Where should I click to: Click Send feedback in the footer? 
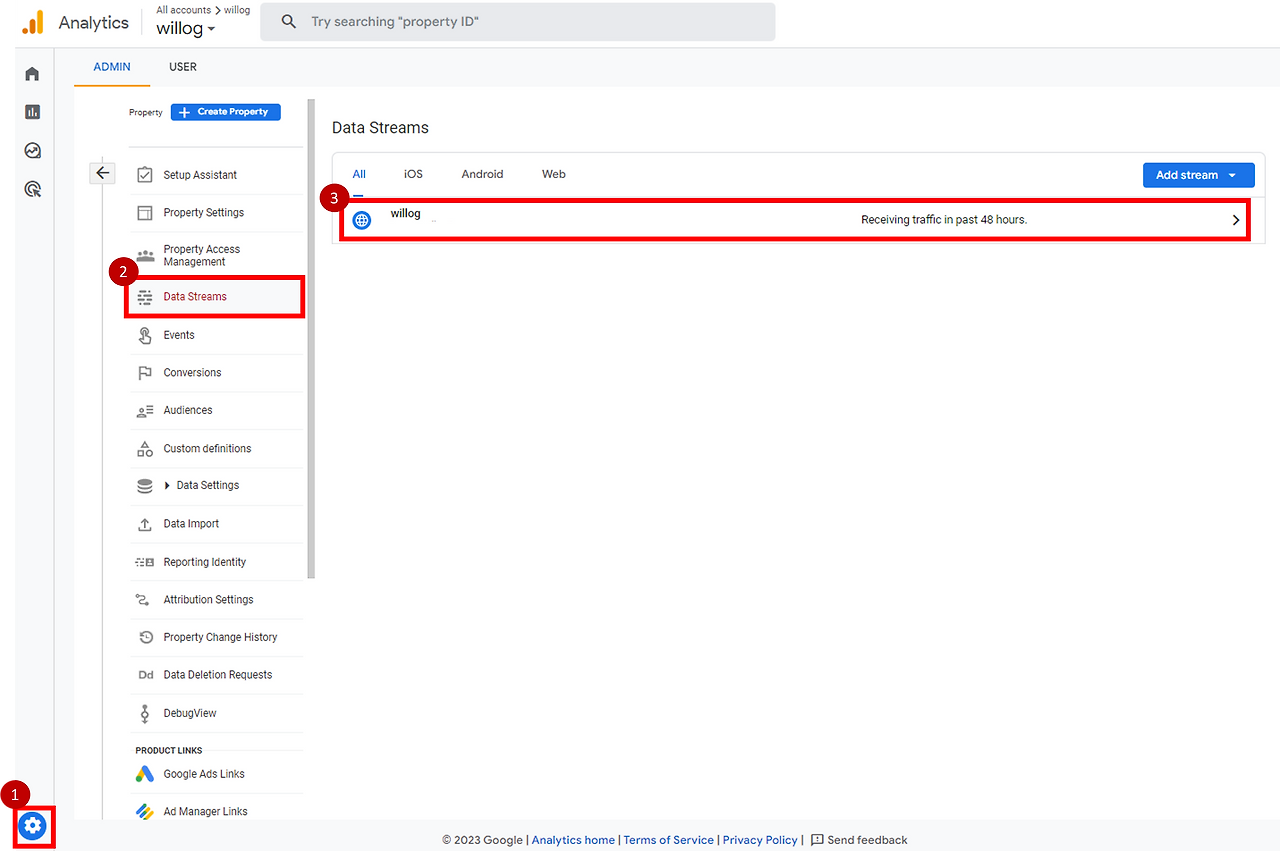tap(859, 840)
